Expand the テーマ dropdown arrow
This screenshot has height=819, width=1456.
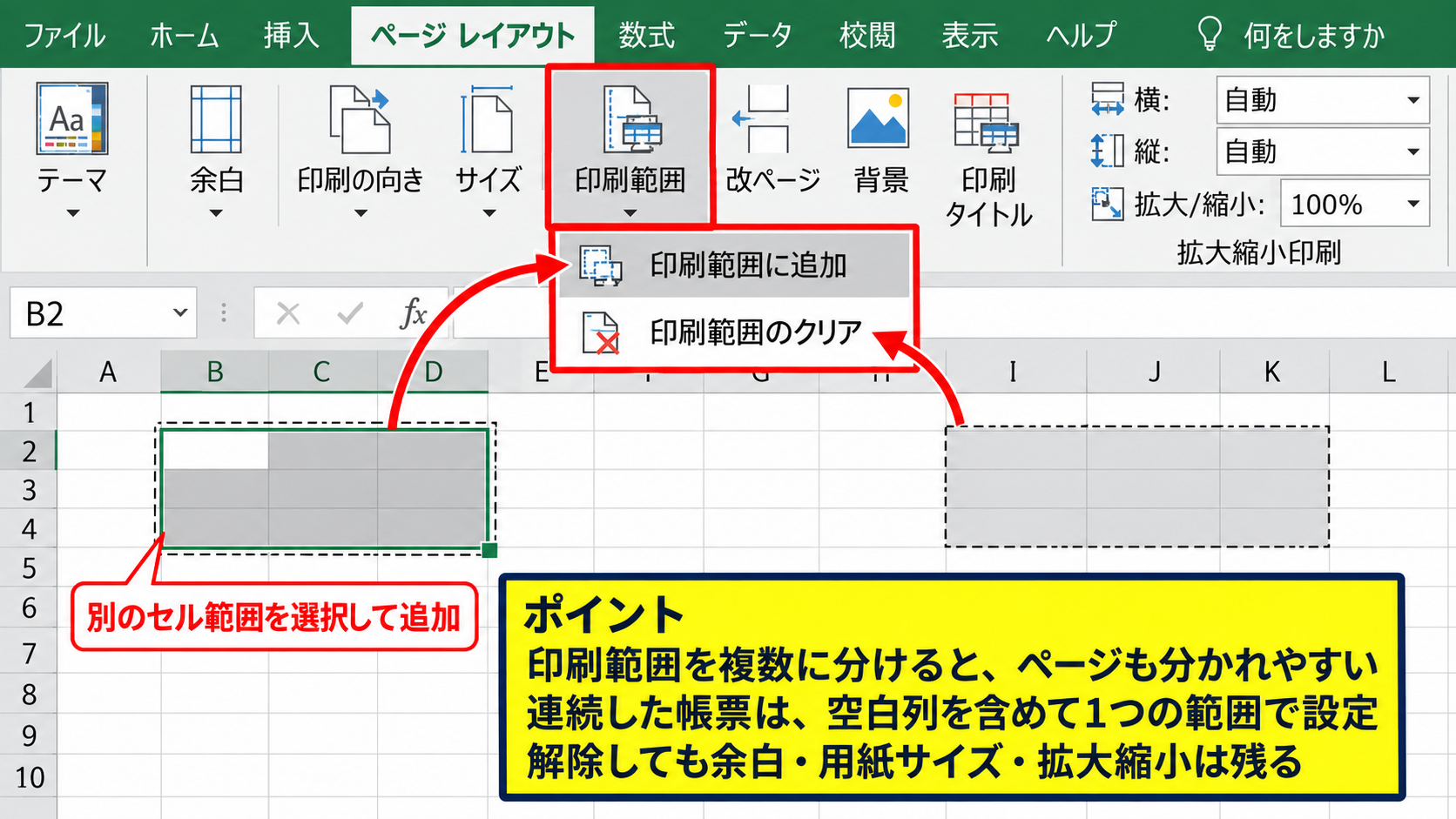(73, 213)
